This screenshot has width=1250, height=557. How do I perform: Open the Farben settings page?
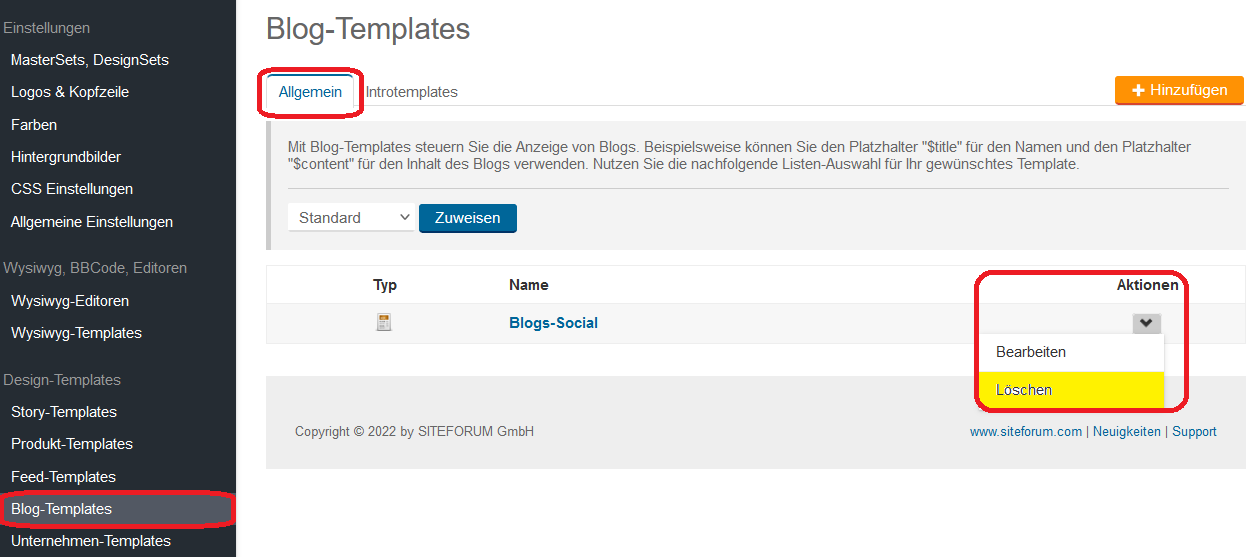(x=34, y=125)
